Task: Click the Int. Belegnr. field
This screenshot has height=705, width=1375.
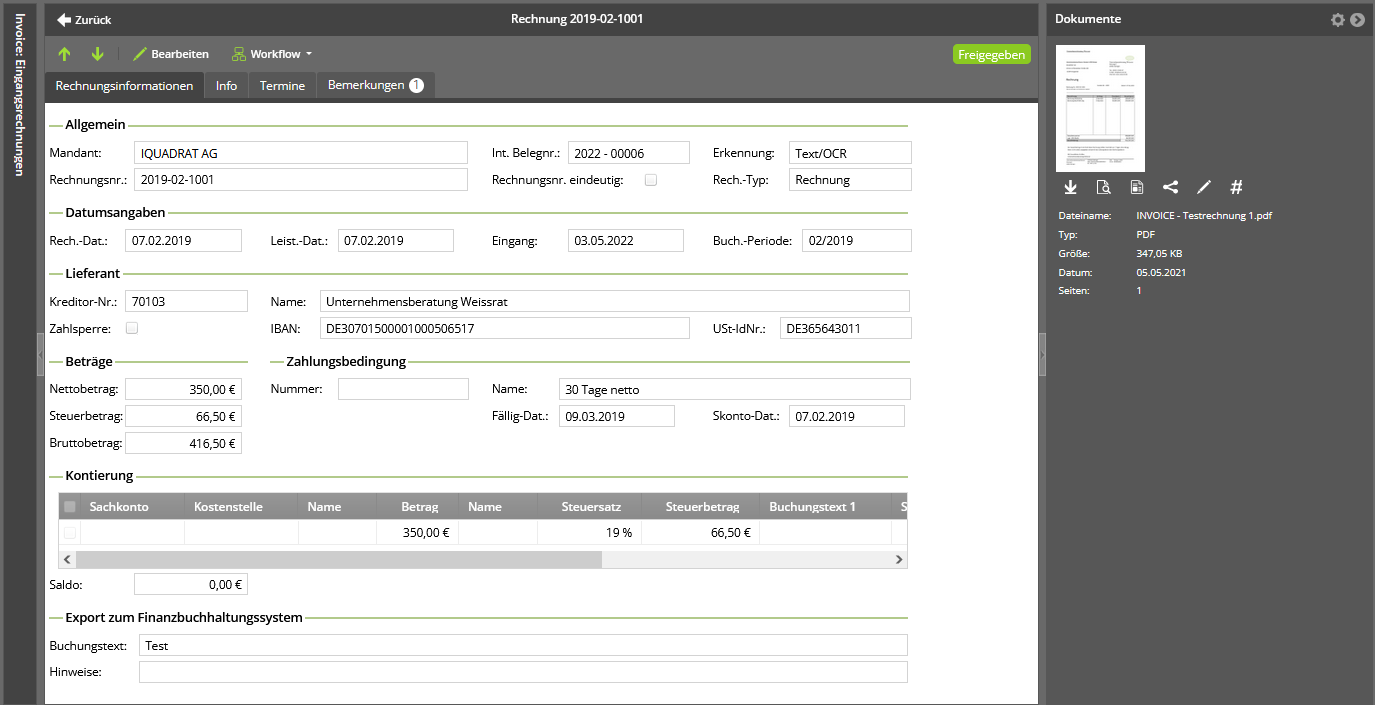Action: tap(629, 153)
